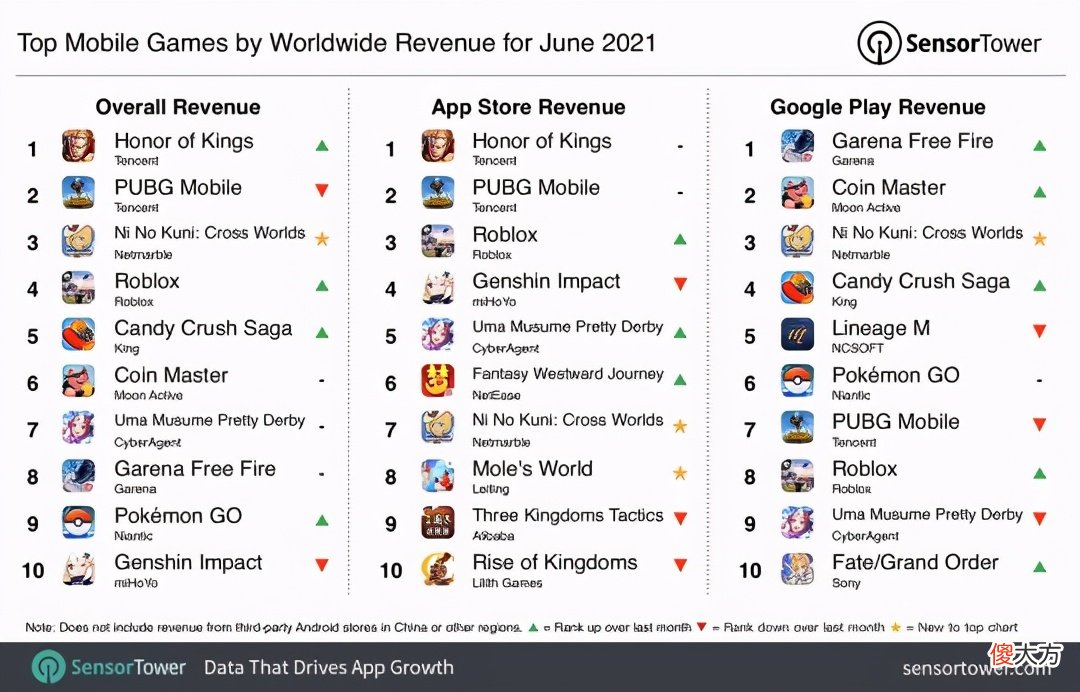Click the App Store Revenue column heading
Image resolution: width=1080 pixels, height=692 pixels.
(x=528, y=107)
